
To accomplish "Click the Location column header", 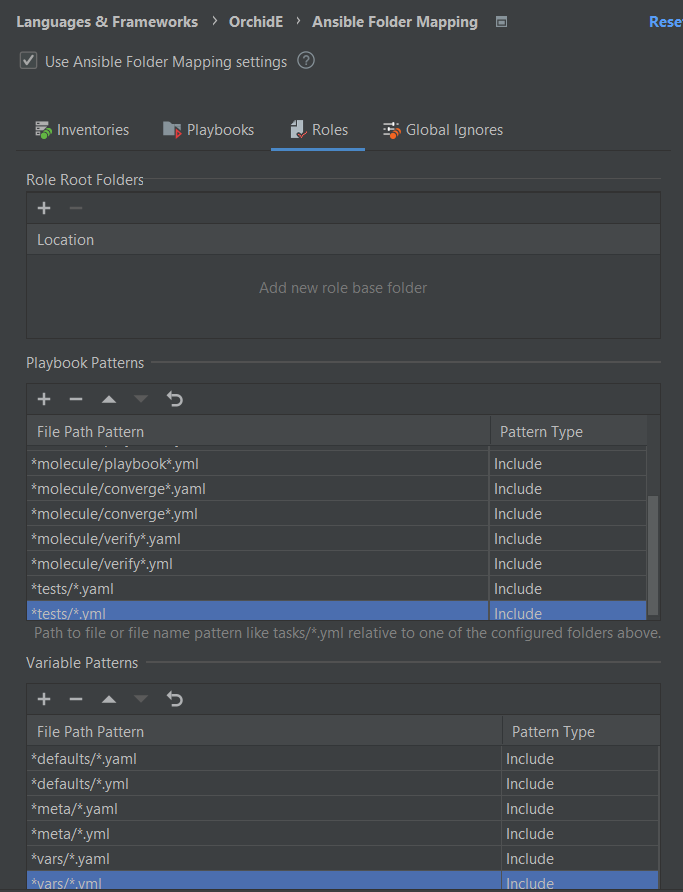I will click(x=343, y=239).
